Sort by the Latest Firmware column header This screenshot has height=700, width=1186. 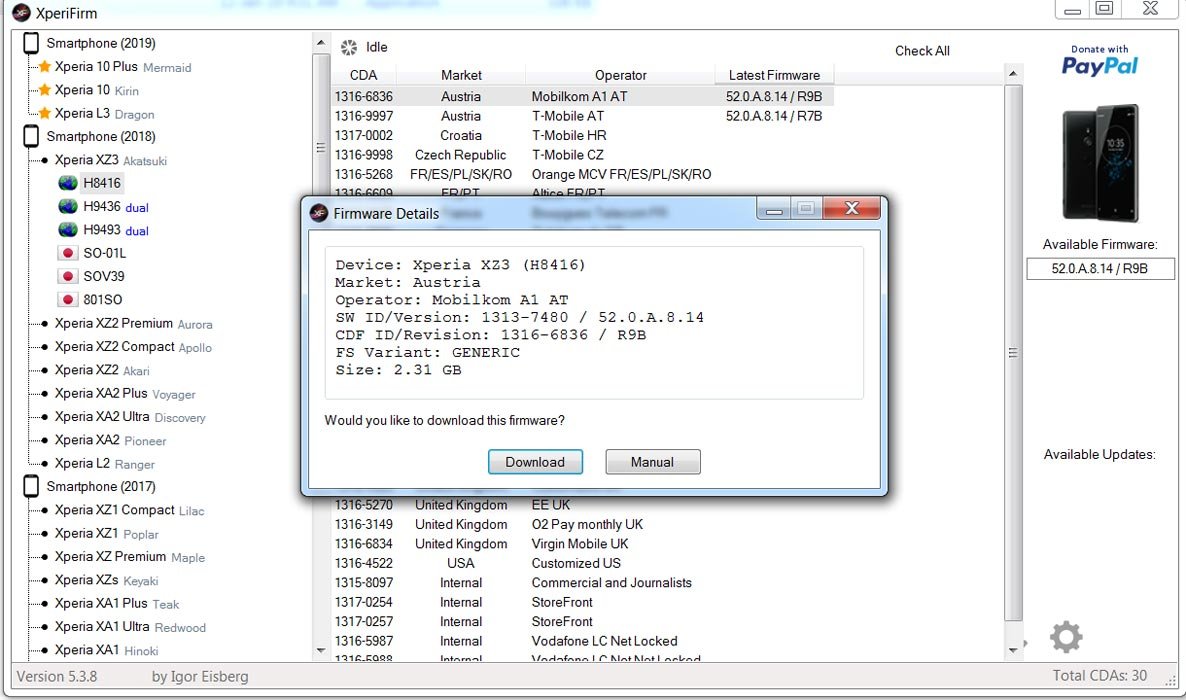point(773,75)
